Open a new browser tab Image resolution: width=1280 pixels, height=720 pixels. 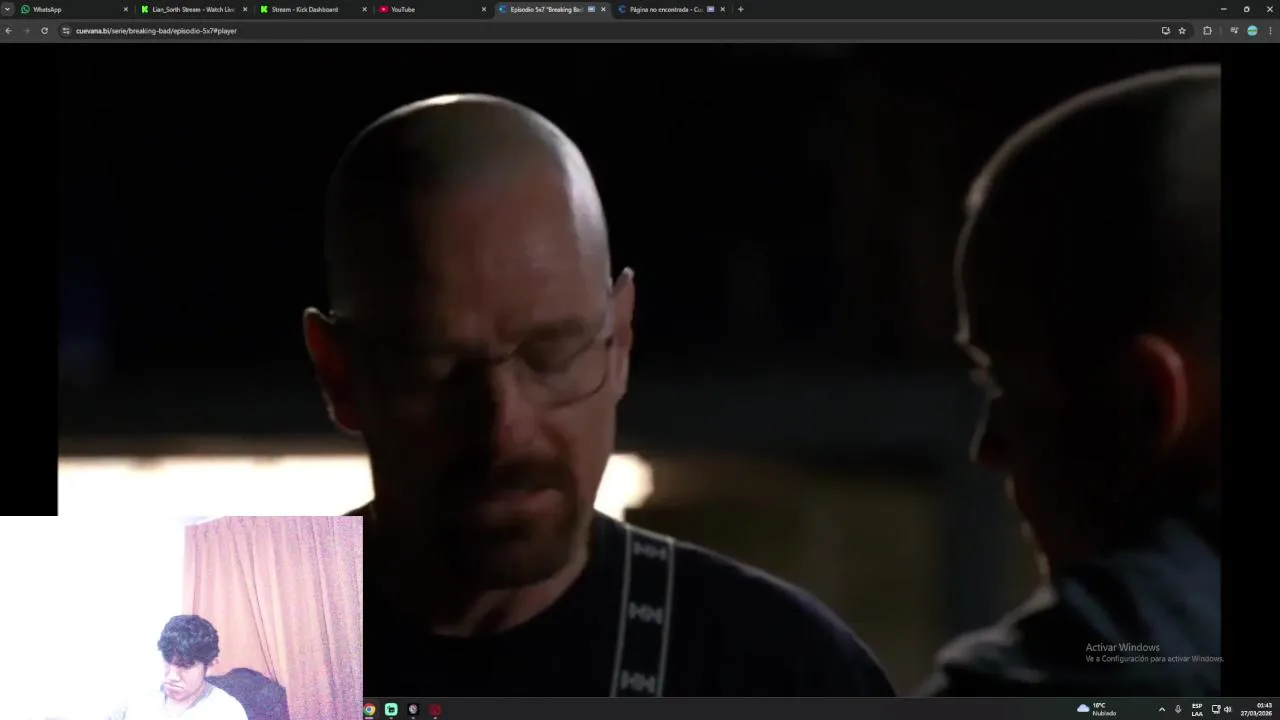pos(740,9)
